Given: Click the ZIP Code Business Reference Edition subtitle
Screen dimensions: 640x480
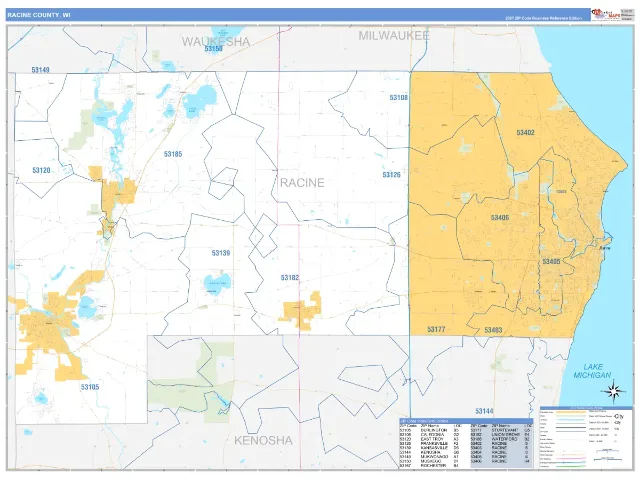Looking at the screenshot, I should [543, 18].
